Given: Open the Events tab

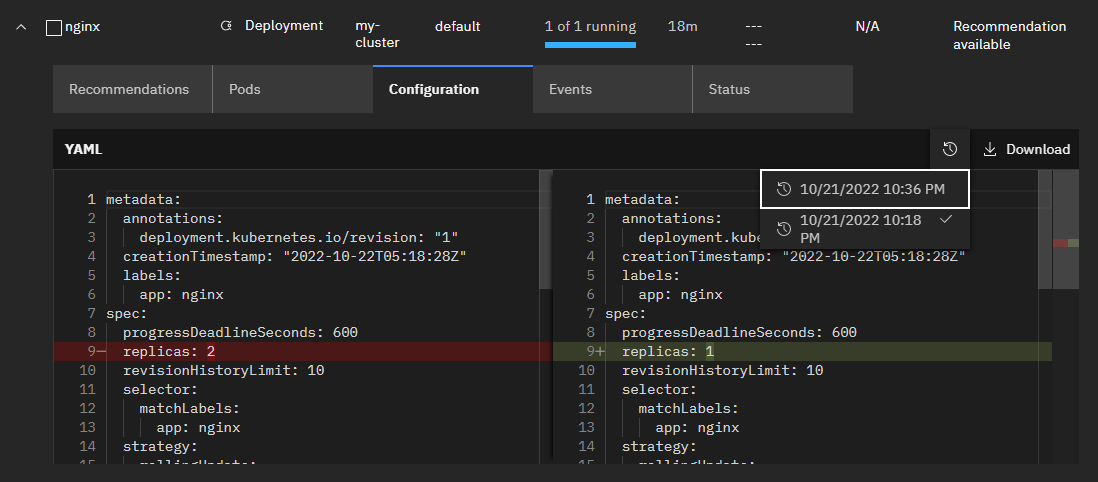Looking at the screenshot, I should coord(570,89).
